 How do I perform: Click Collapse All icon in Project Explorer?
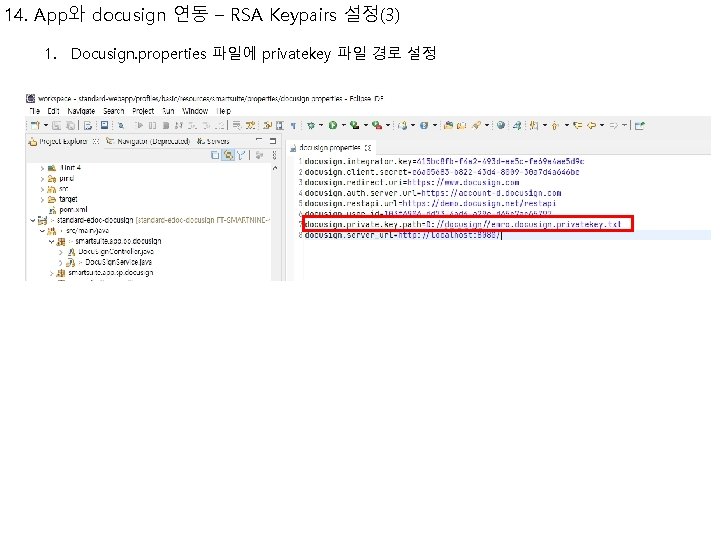(x=215, y=155)
